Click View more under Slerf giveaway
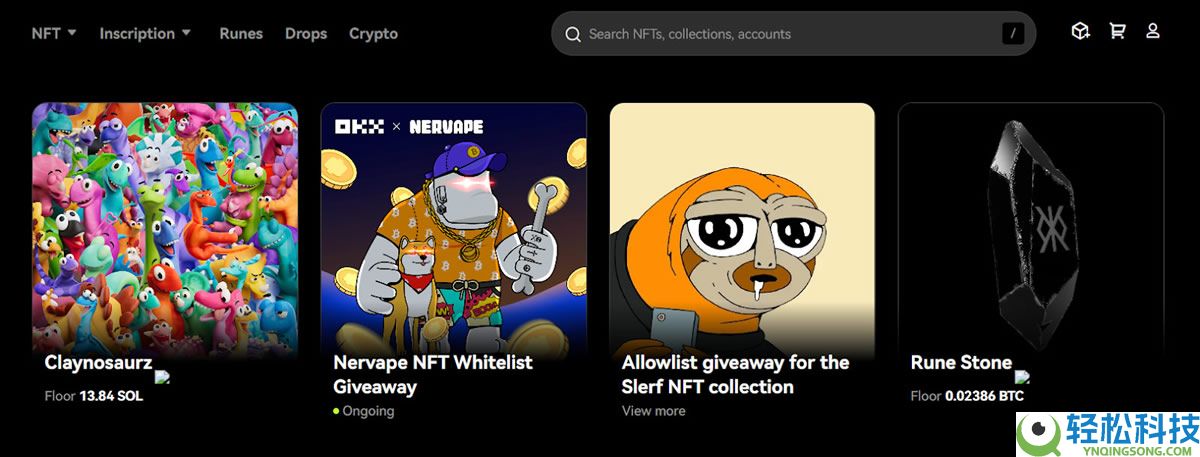 tap(654, 411)
